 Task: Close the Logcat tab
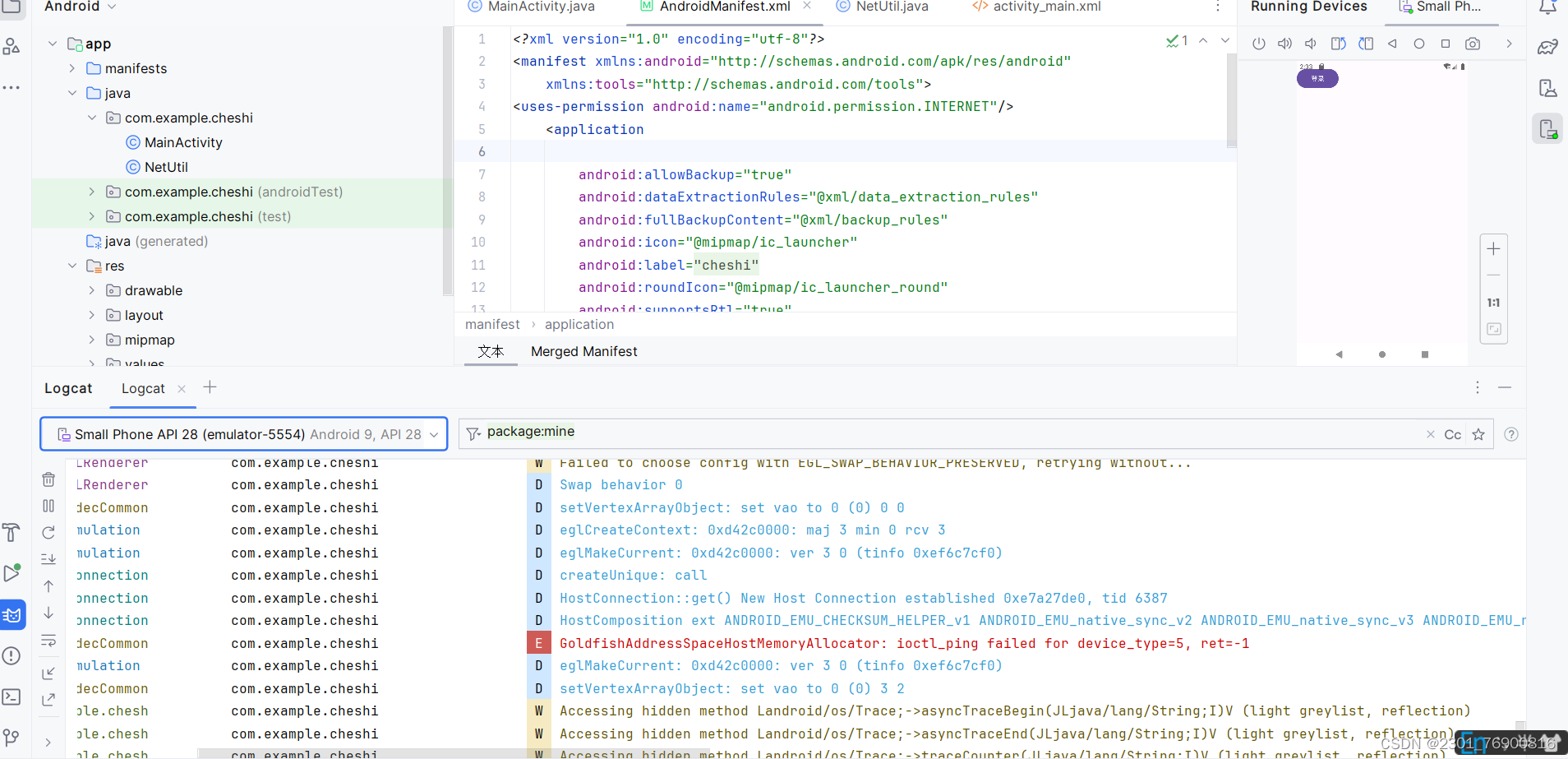point(182,388)
